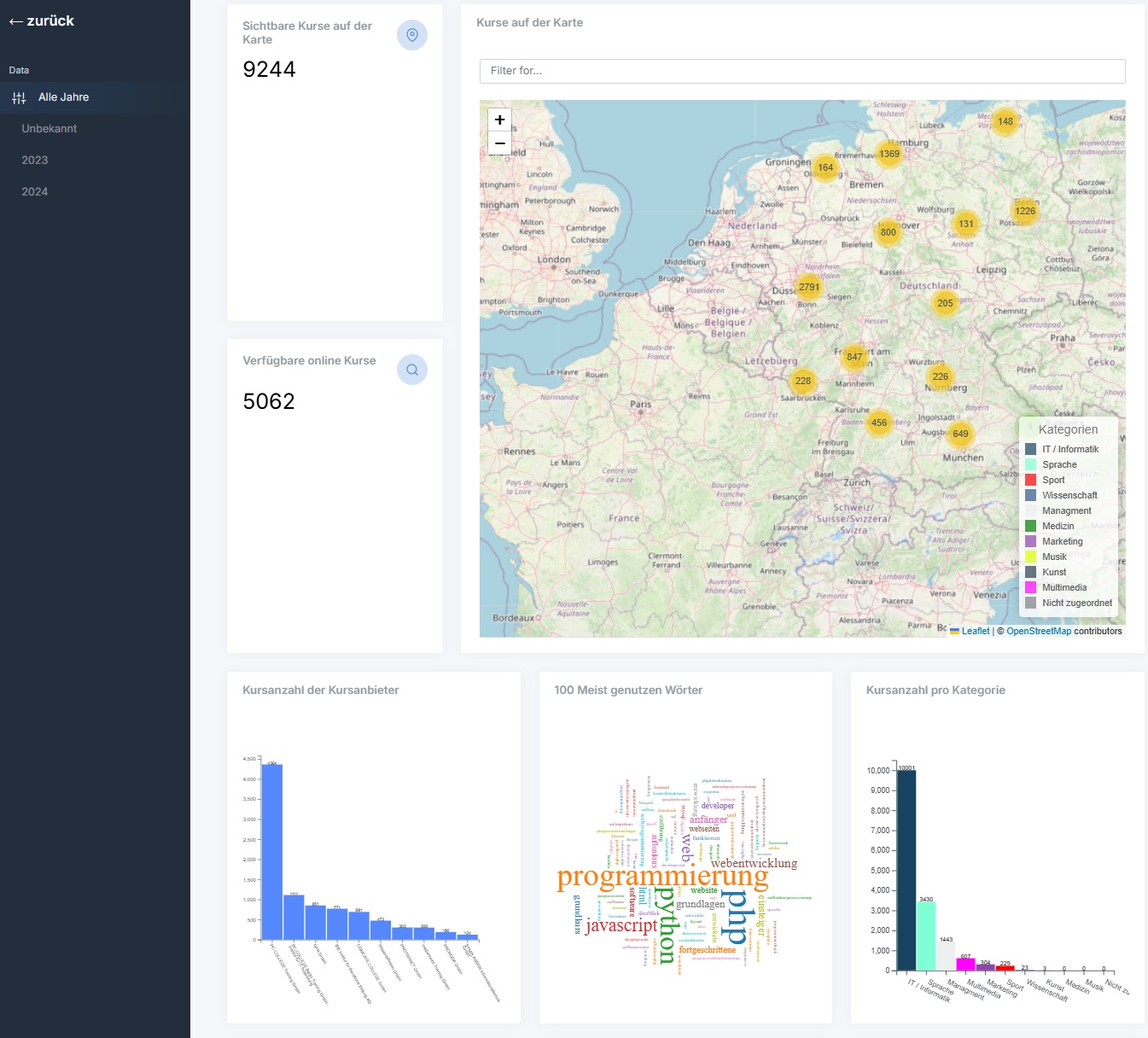
Task: Zoom in on the map with the plus control
Action: [499, 120]
